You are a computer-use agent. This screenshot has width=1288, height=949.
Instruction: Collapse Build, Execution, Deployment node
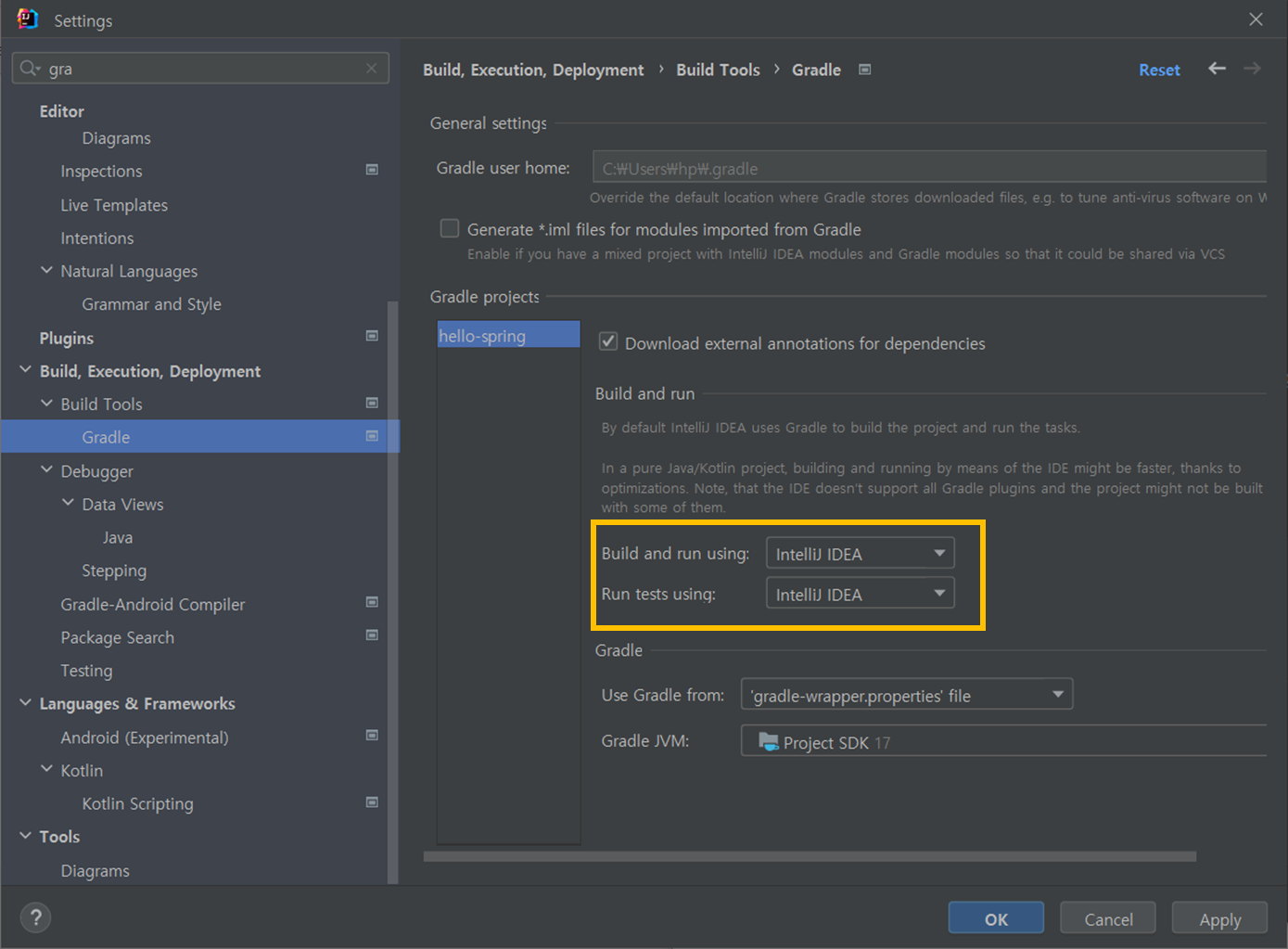[25, 370]
